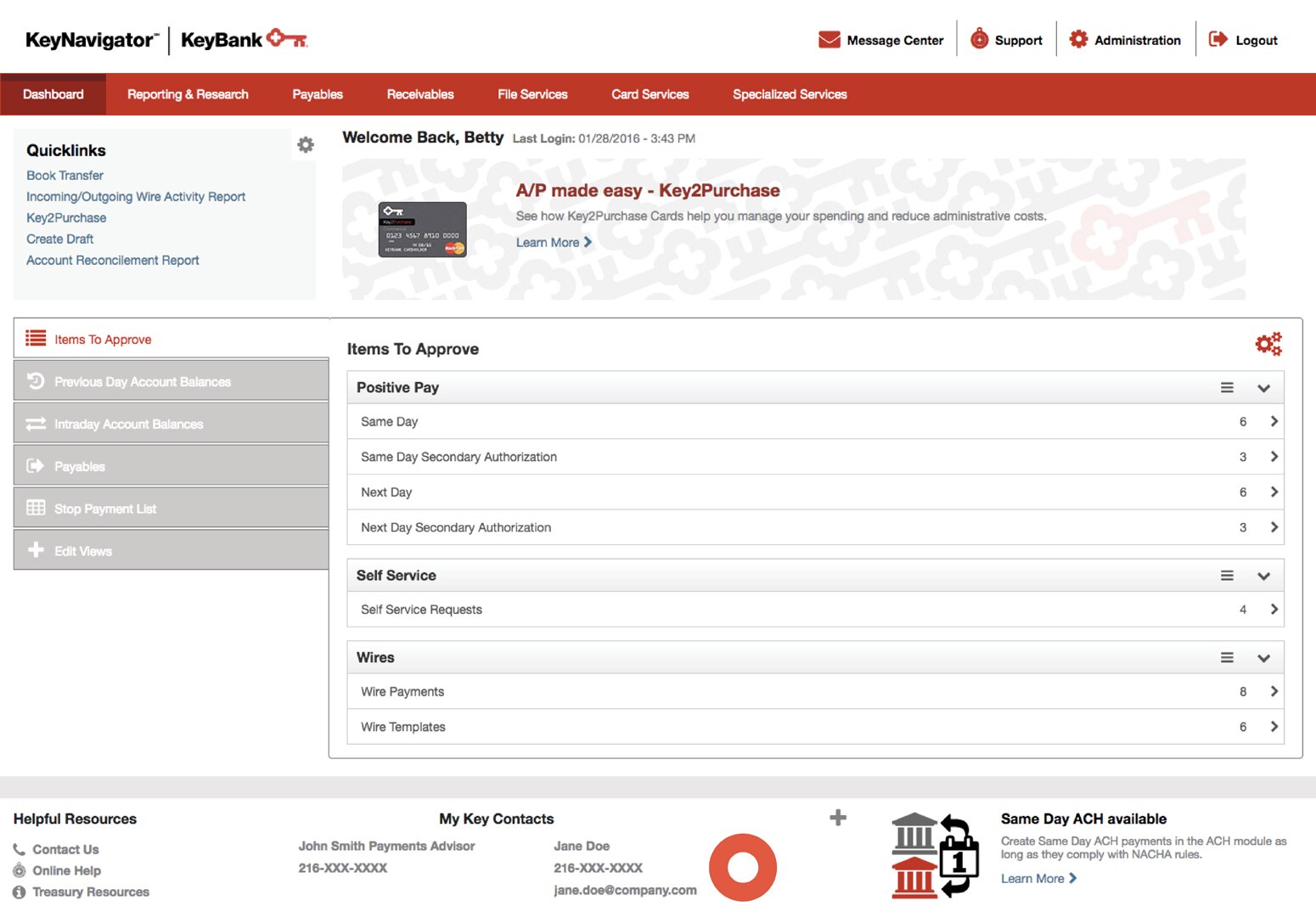Click the Key2Purchase card image

click(x=422, y=229)
